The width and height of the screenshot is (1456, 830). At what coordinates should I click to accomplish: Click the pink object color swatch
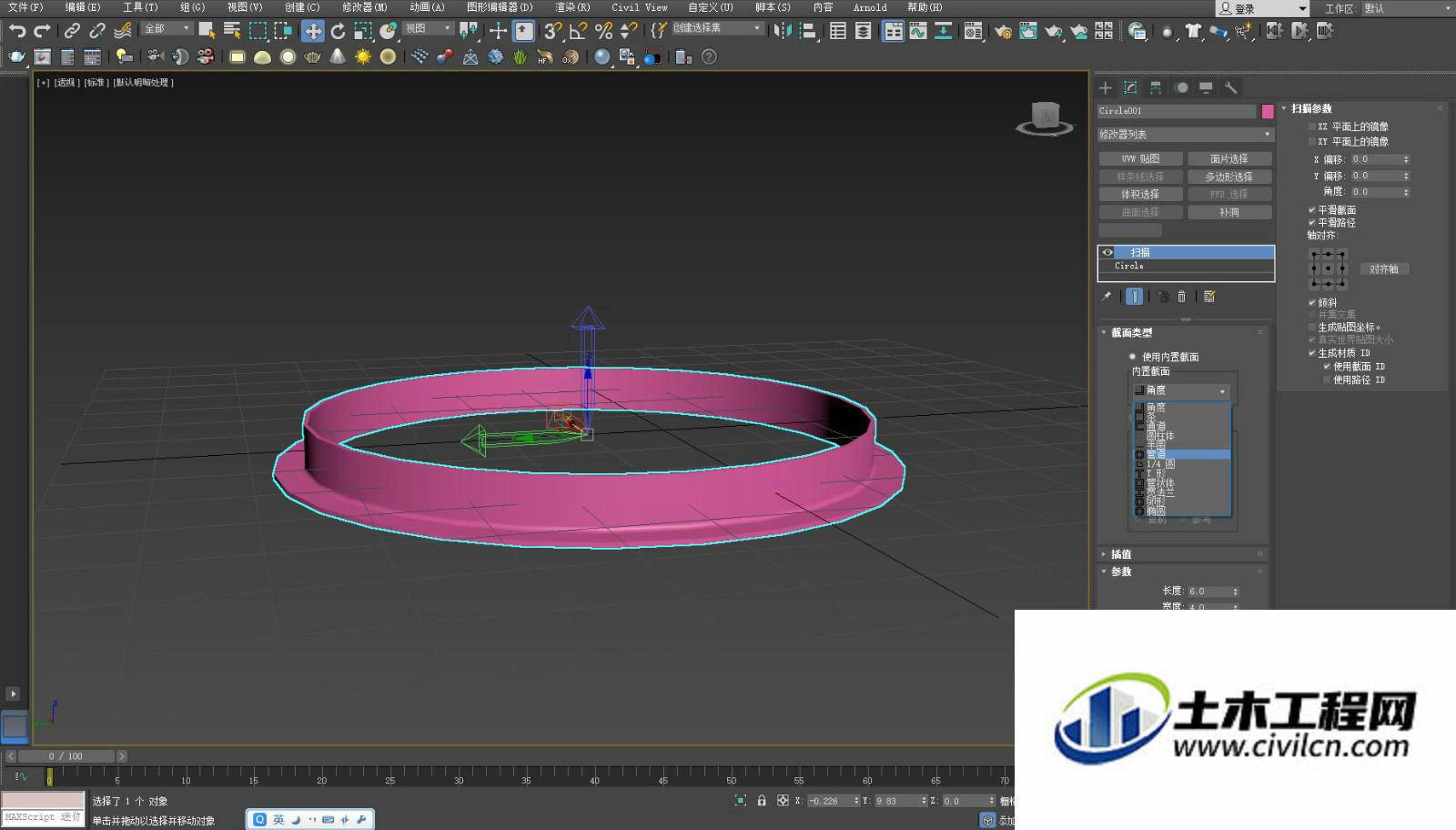pos(1267,111)
